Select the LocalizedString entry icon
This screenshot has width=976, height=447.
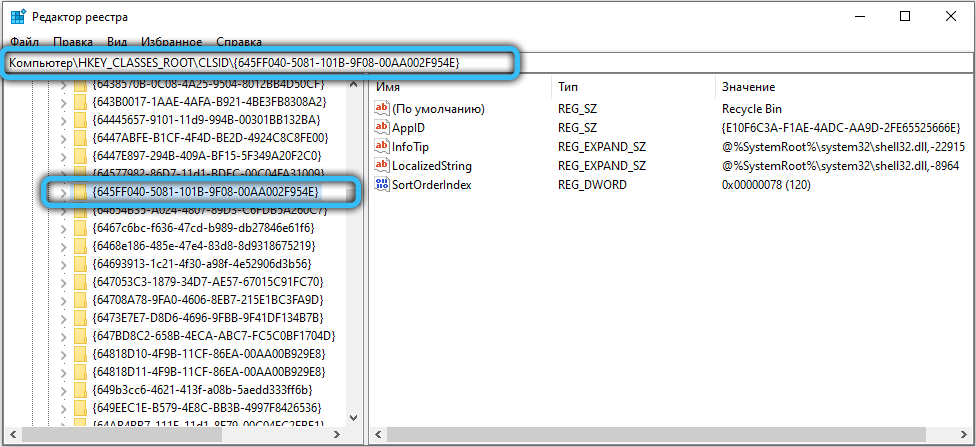(381, 165)
